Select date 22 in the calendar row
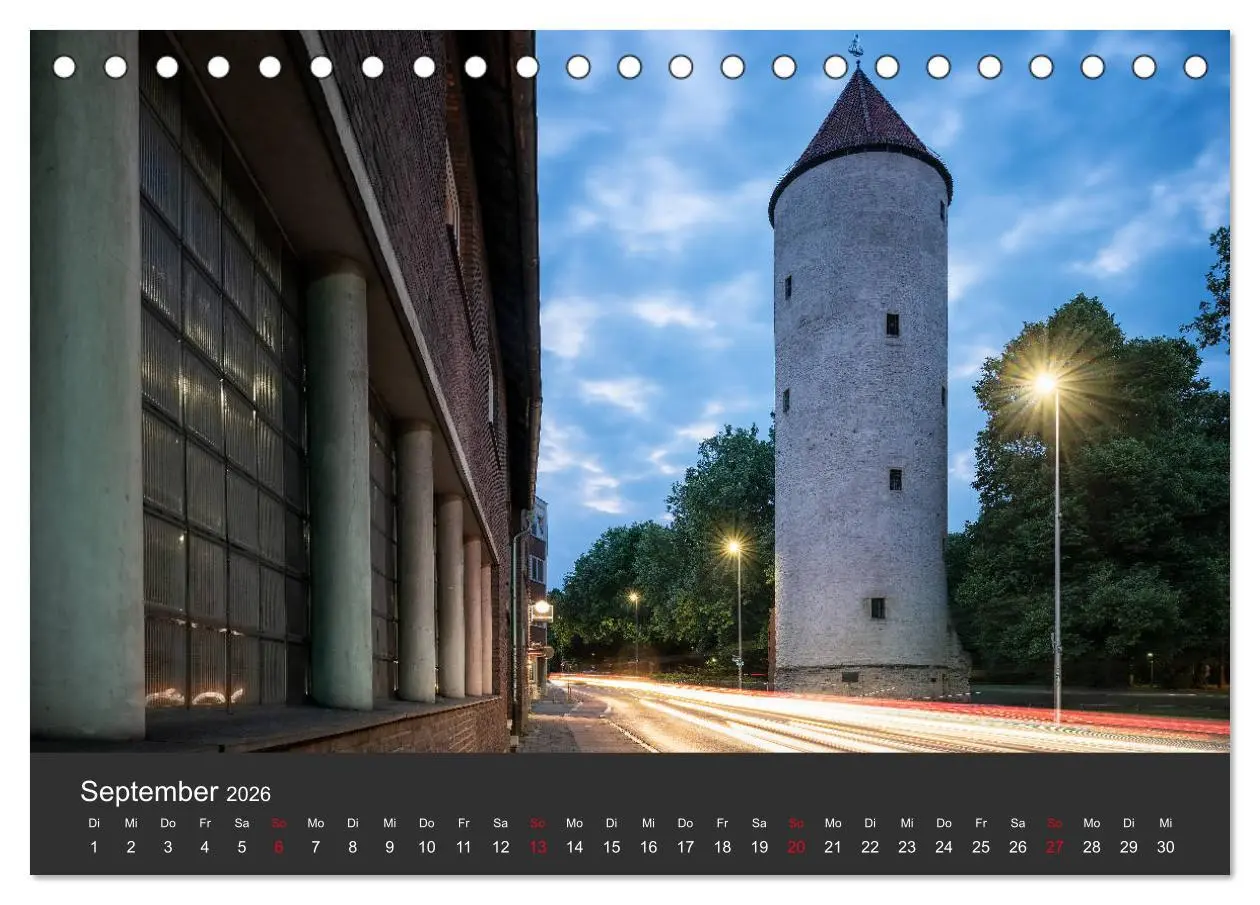The width and height of the screenshot is (1260, 905). (870, 847)
